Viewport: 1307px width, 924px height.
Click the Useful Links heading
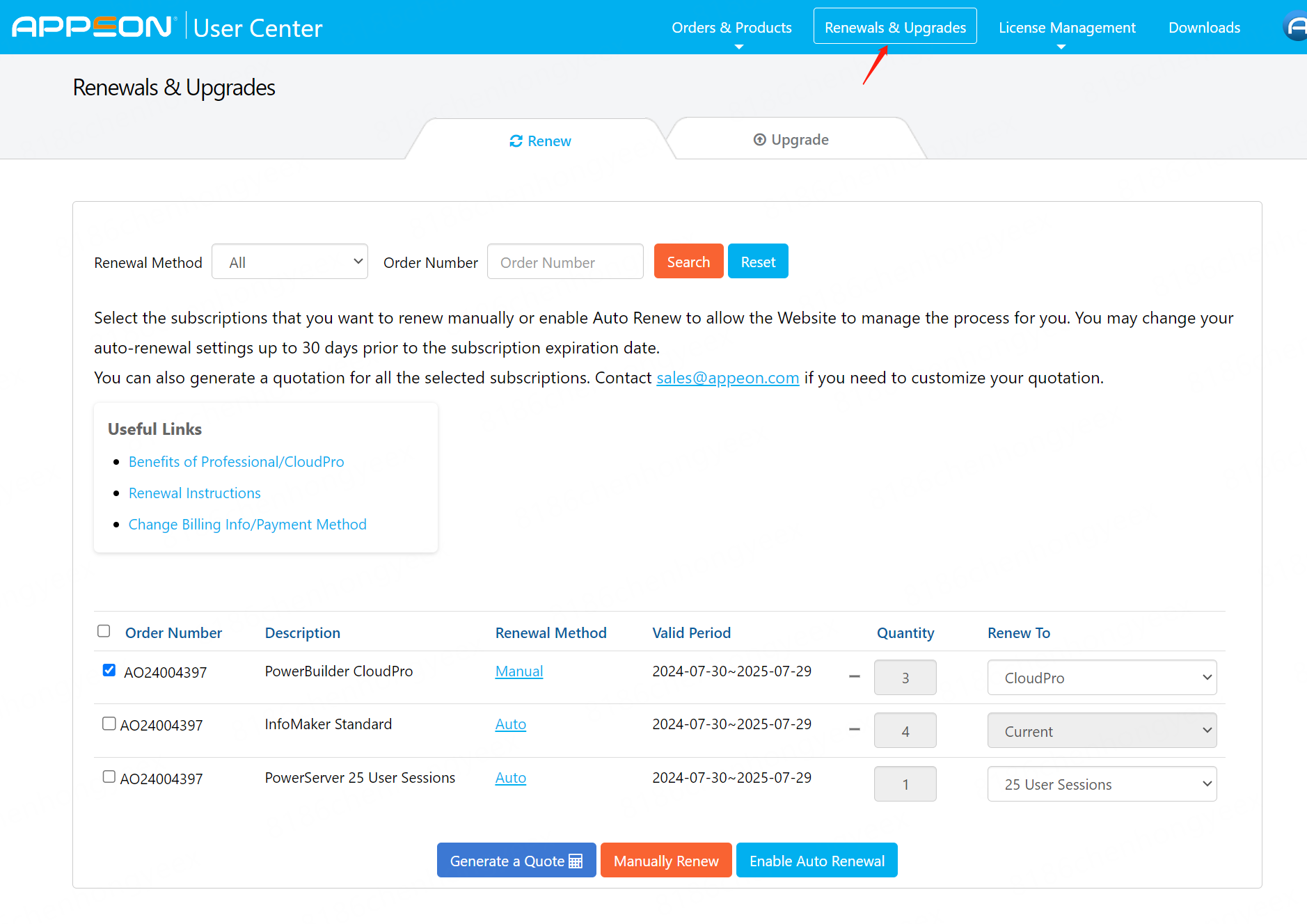coord(155,429)
